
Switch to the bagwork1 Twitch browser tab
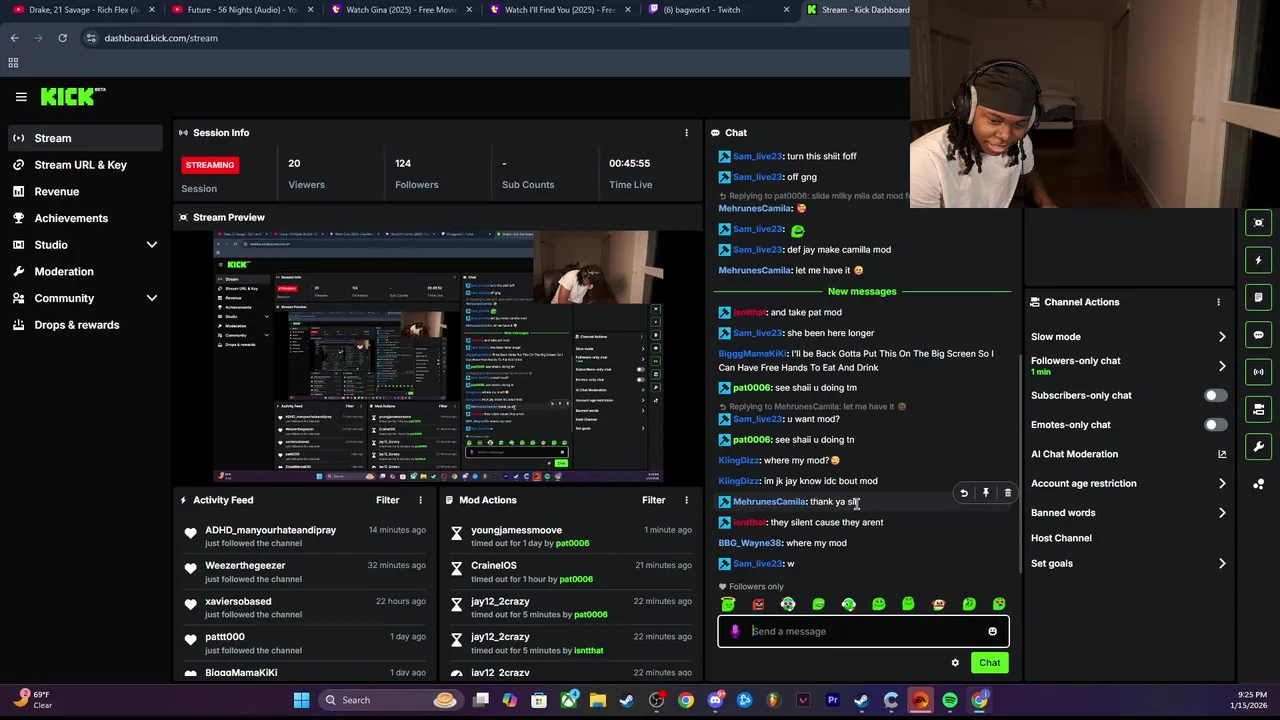point(716,10)
